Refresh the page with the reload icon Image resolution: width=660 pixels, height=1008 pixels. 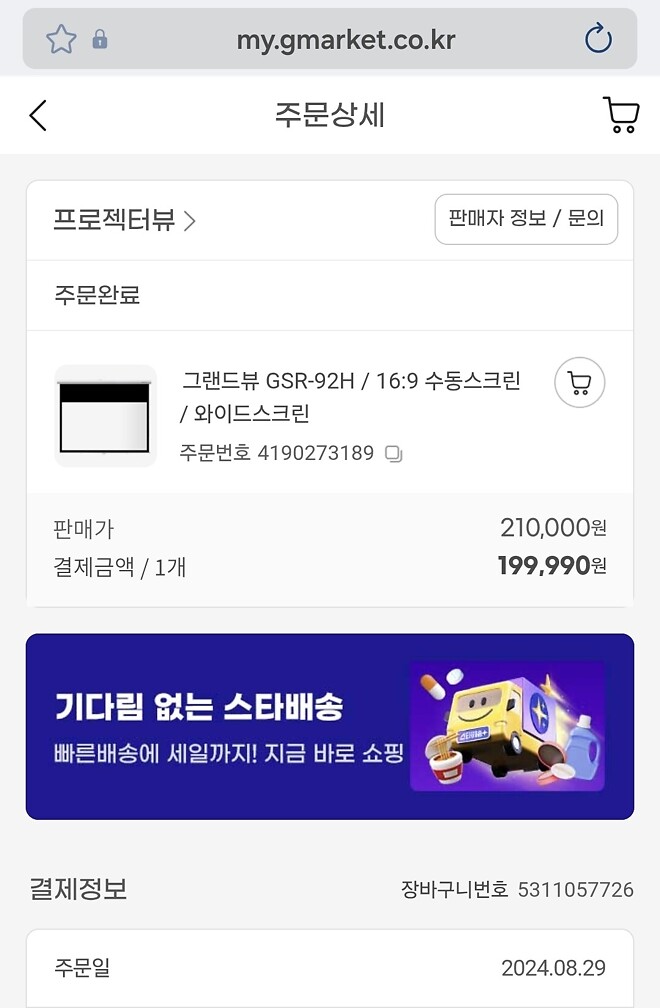pyautogui.click(x=597, y=38)
